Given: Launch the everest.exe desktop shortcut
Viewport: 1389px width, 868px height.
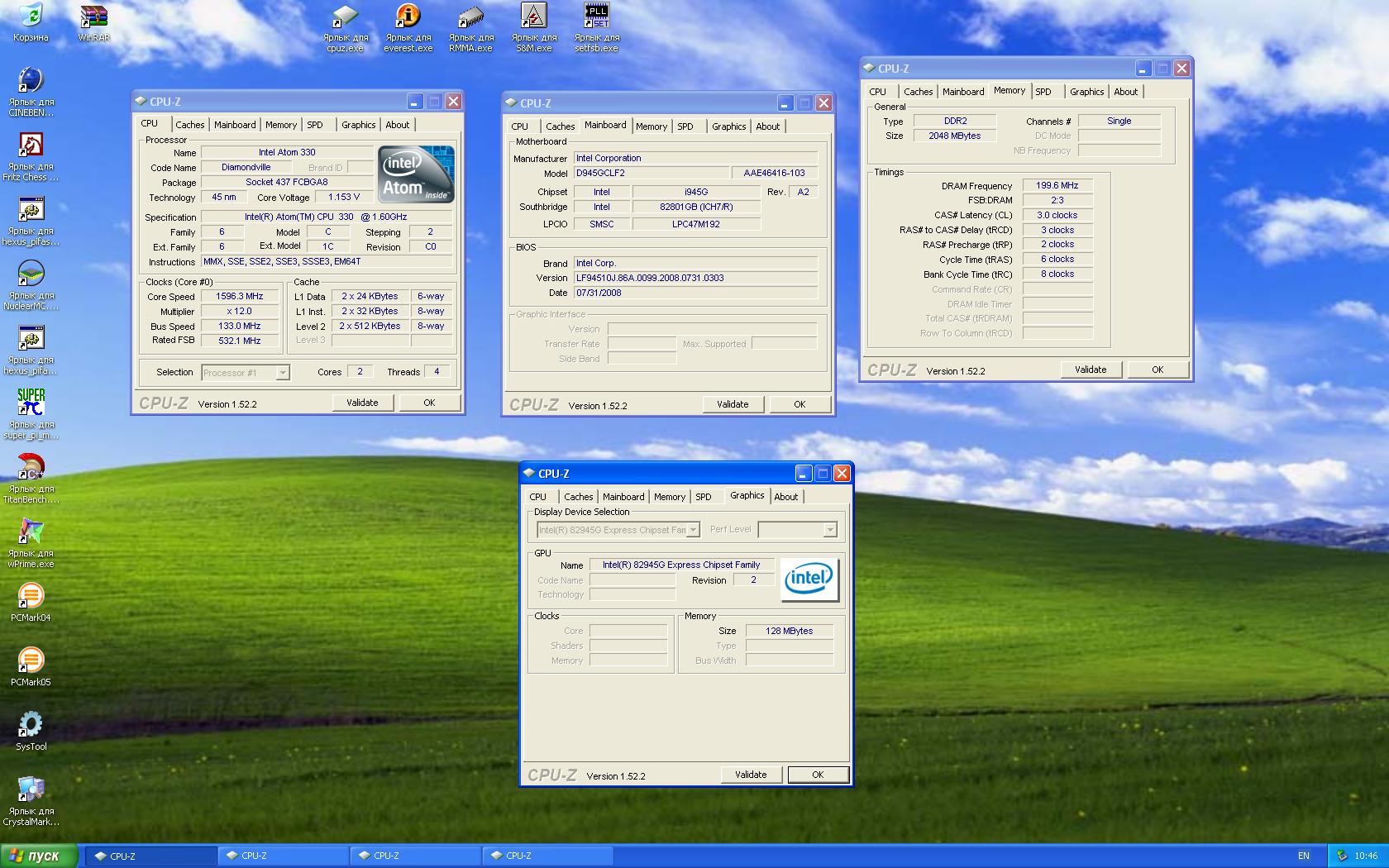Looking at the screenshot, I should tap(408, 27).
